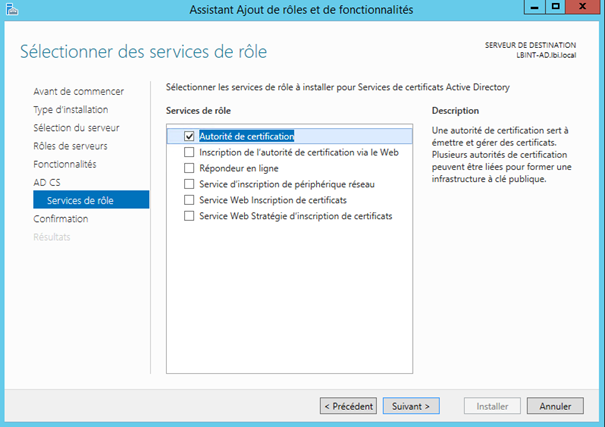Viewport: 605px width, 427px height.
Task: Enable Inscription de l'autorité de certification via le Web
Action: [x=190, y=152]
